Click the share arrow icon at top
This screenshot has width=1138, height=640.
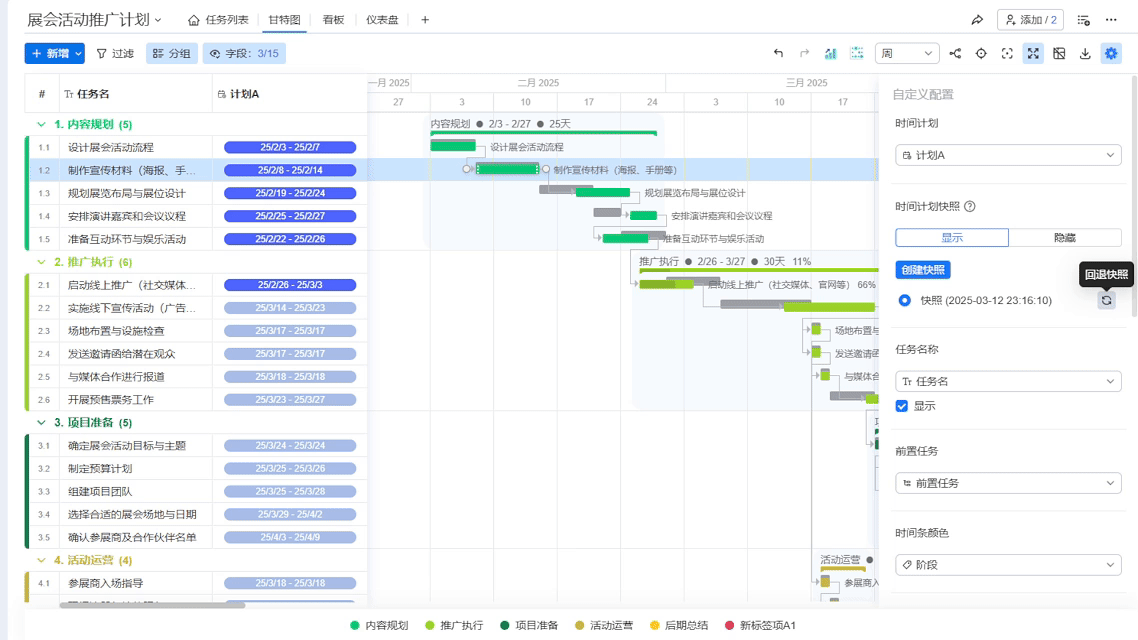[977, 20]
